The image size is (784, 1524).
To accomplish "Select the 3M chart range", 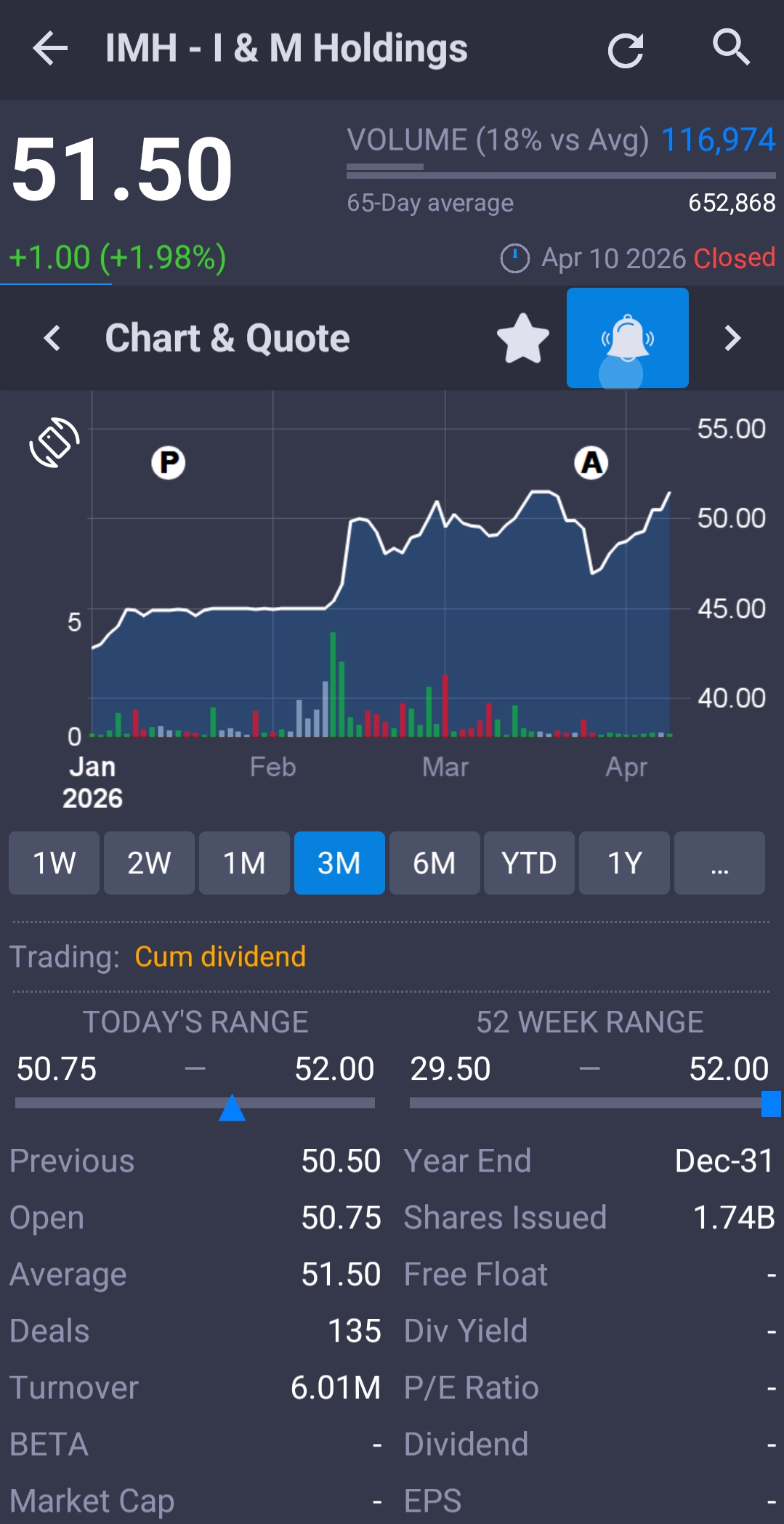I will coord(339,863).
